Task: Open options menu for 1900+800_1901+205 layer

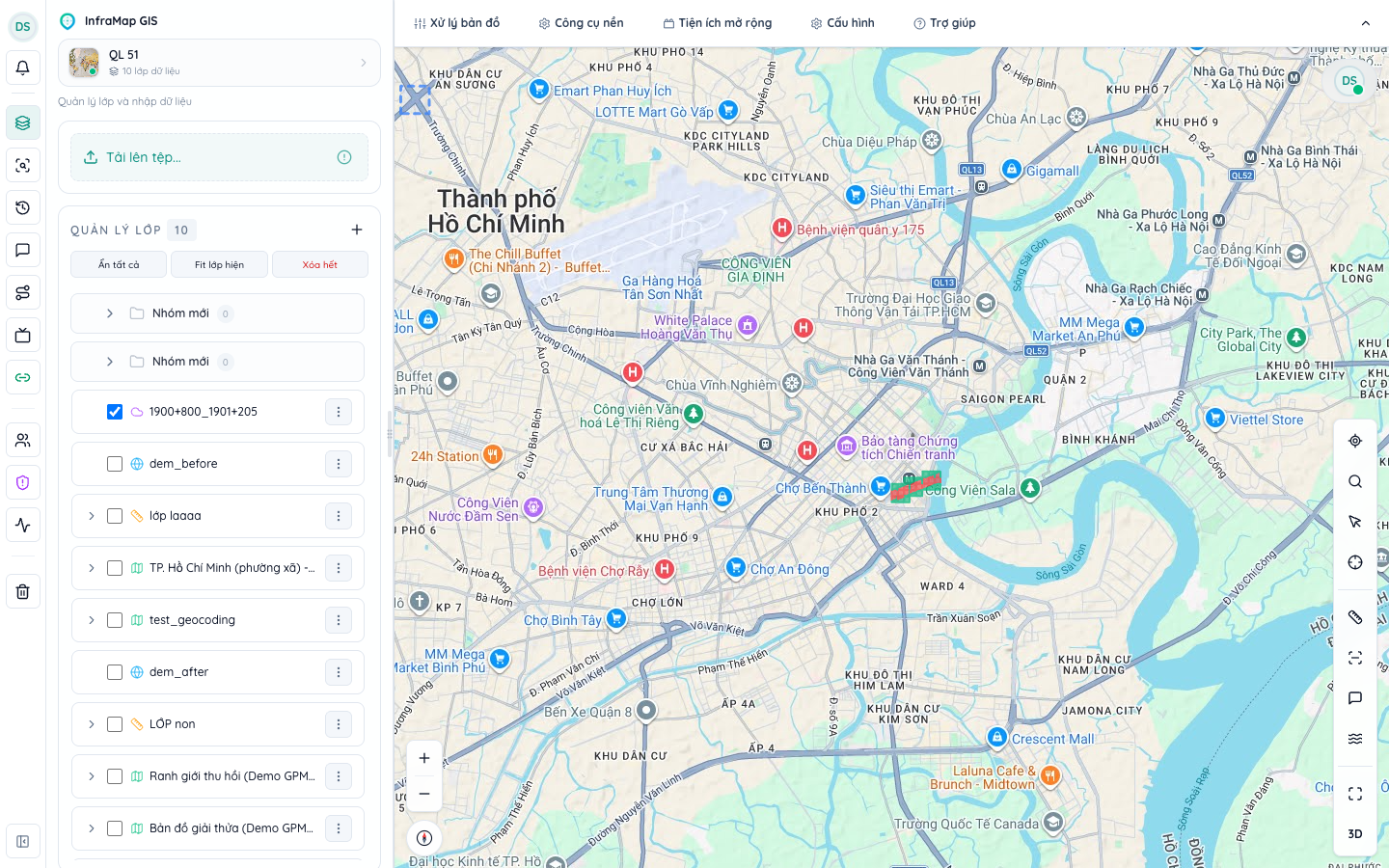Action: pos(339,412)
